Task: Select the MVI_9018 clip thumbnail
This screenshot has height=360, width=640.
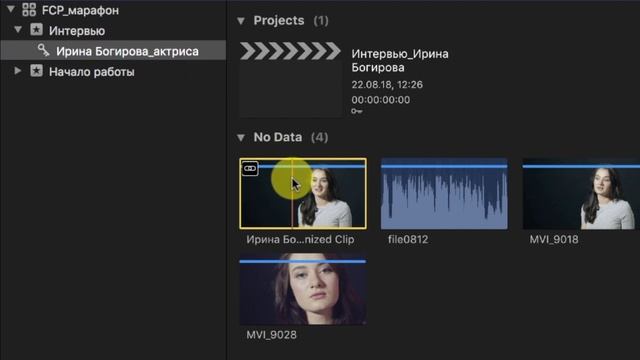Action: (x=581, y=194)
